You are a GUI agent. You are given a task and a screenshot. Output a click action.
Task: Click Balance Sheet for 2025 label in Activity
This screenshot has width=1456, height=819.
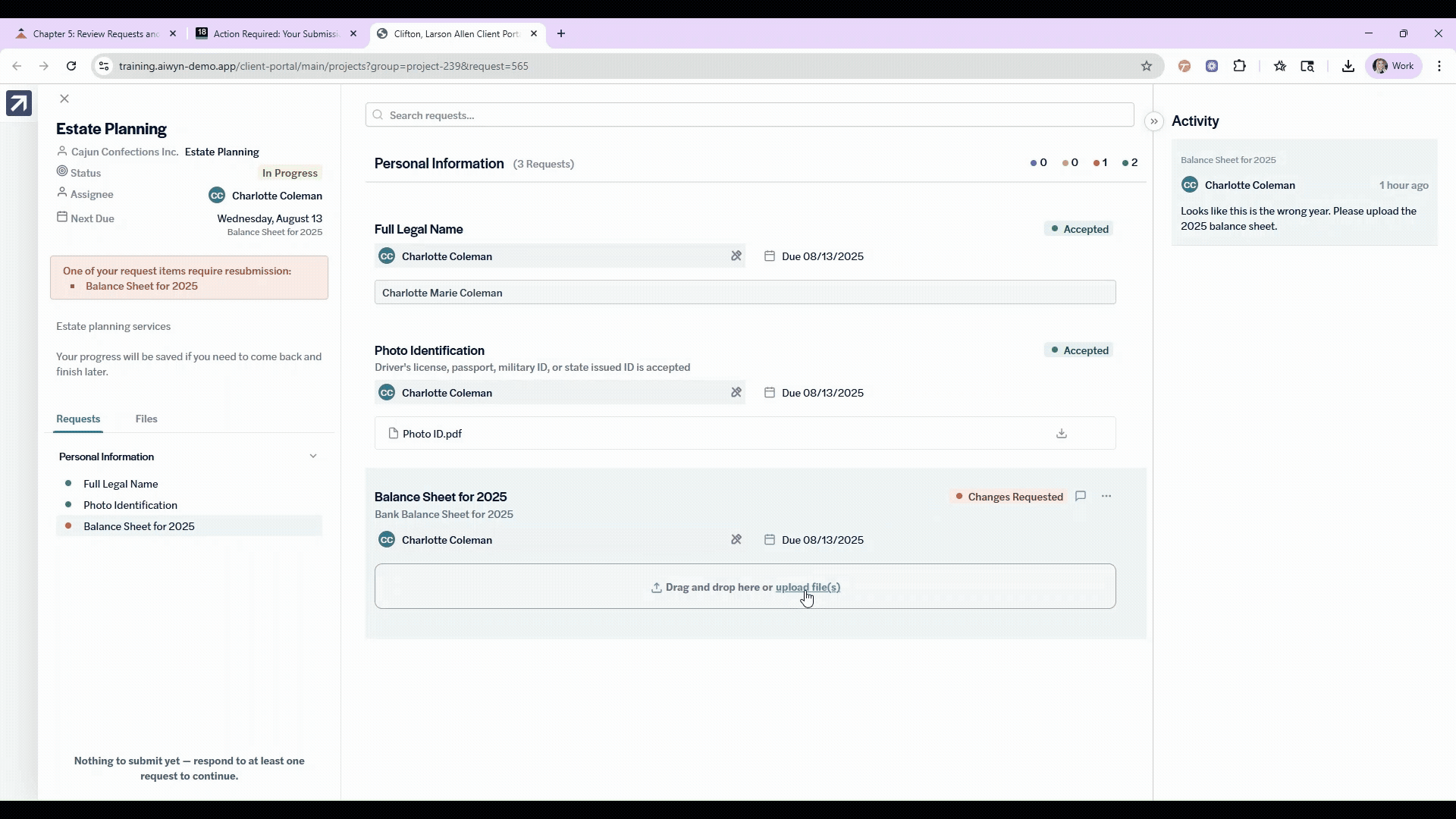1228,160
